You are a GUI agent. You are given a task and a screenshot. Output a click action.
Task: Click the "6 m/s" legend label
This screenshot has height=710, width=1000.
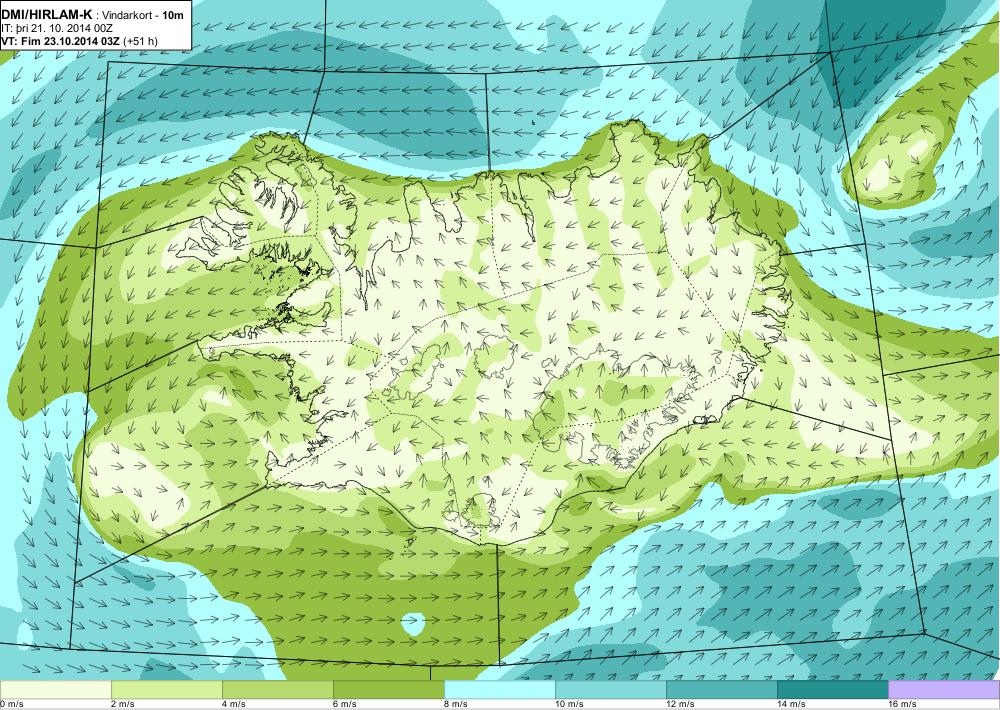point(345,704)
